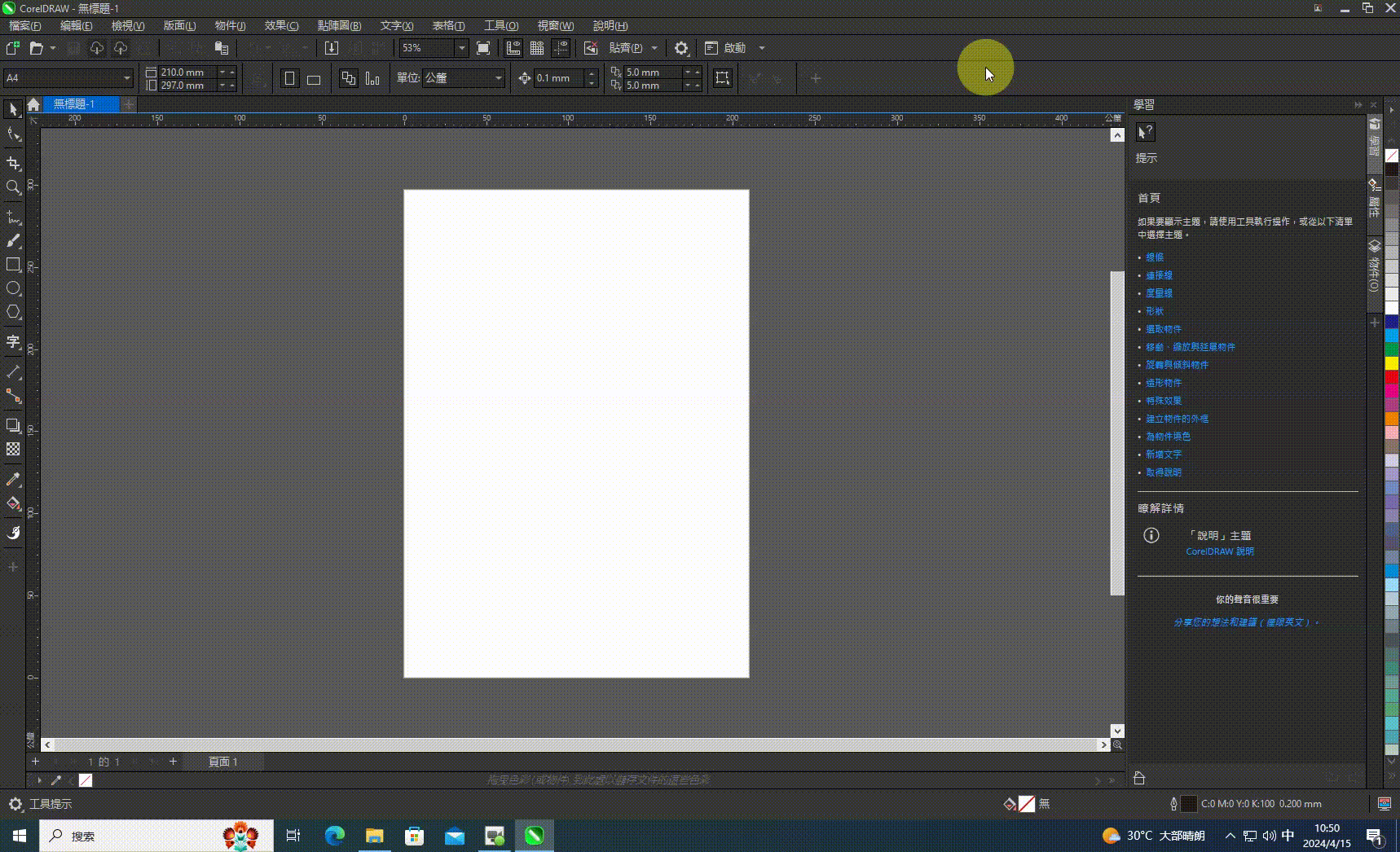
Task: Open Windows Start menu
Action: pos(20,836)
